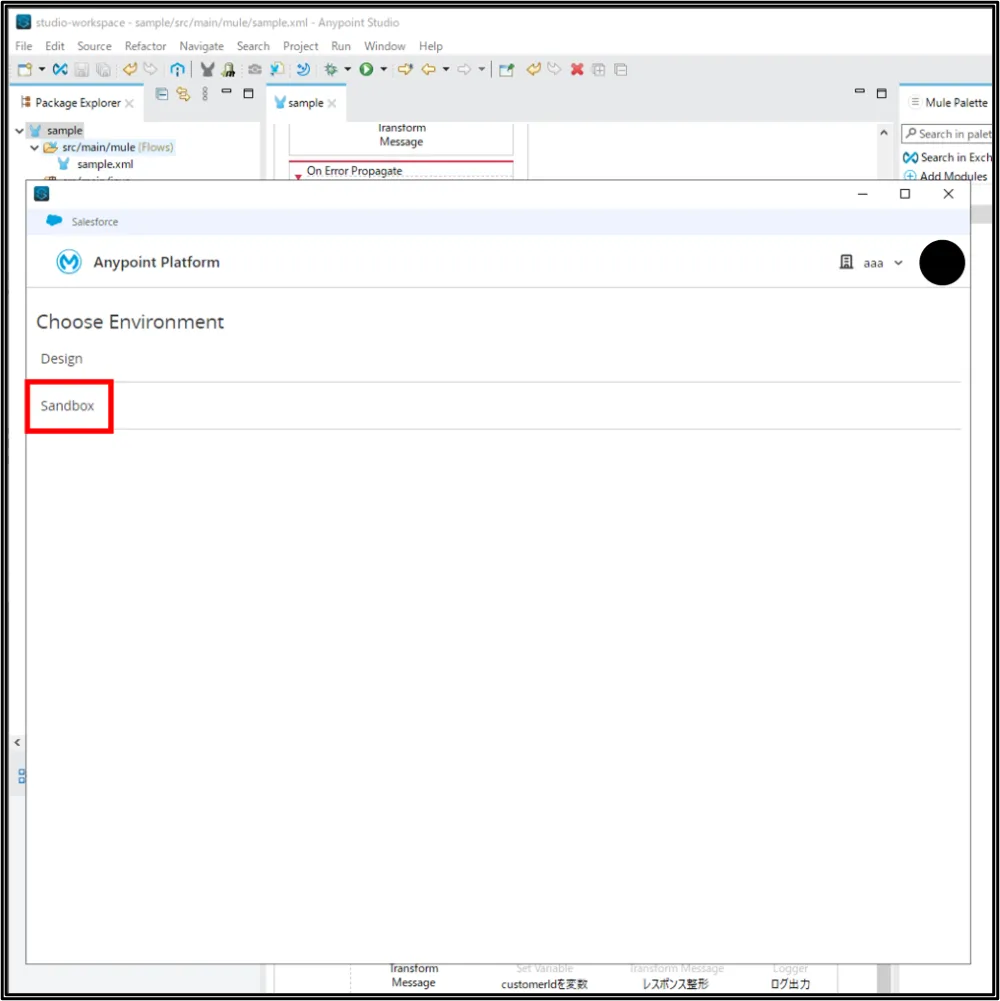Open the Refactor menu
The image size is (1000, 1001).
click(x=146, y=46)
